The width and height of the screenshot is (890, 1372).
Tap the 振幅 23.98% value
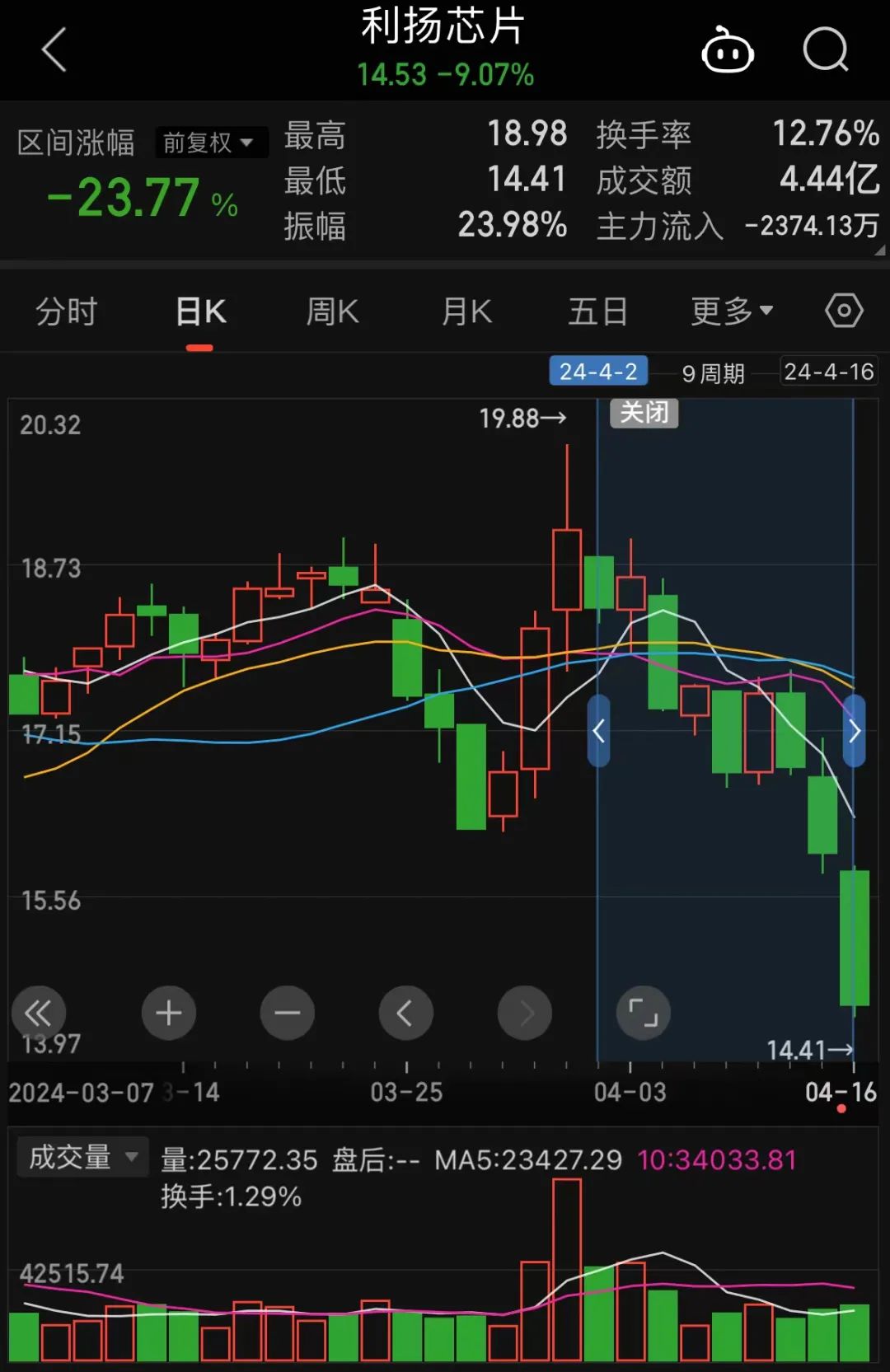click(512, 224)
